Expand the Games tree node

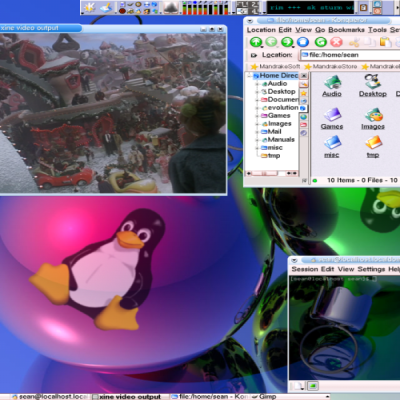(257, 116)
